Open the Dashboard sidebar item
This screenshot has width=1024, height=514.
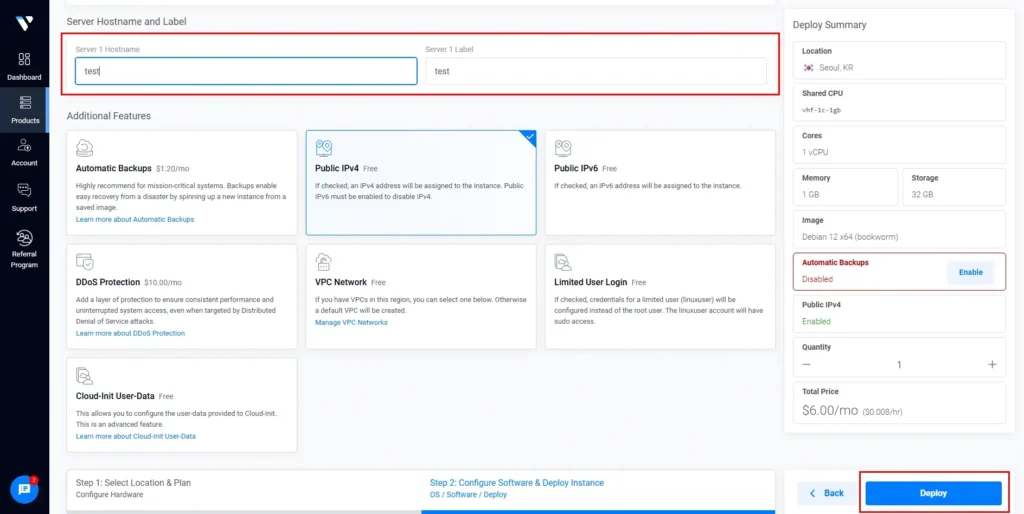point(24,67)
